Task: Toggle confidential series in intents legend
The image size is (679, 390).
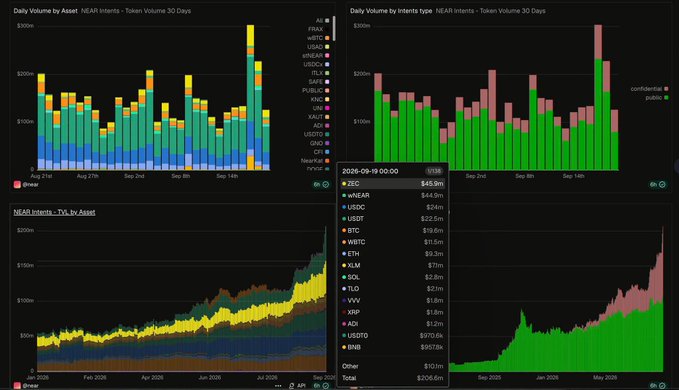Action: click(x=649, y=89)
